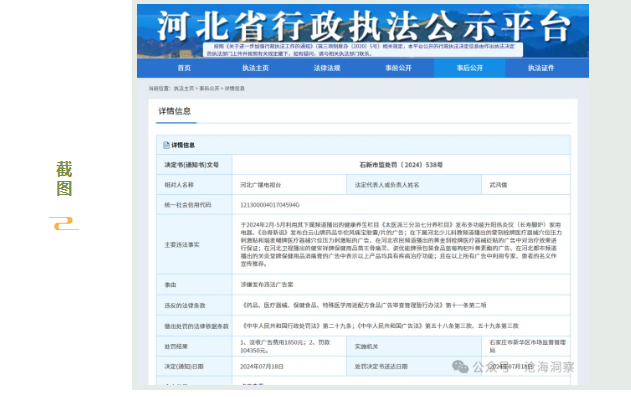Click the orange decorative swirl icon
The height and width of the screenshot is (397, 631).
(64, 224)
